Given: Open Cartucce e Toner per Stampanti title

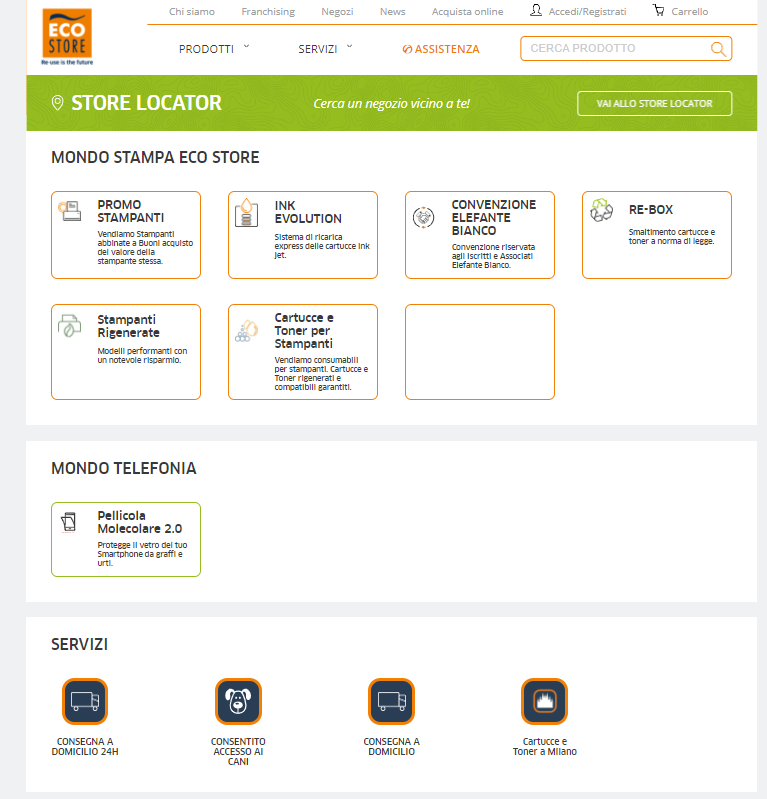Looking at the screenshot, I should [304, 331].
